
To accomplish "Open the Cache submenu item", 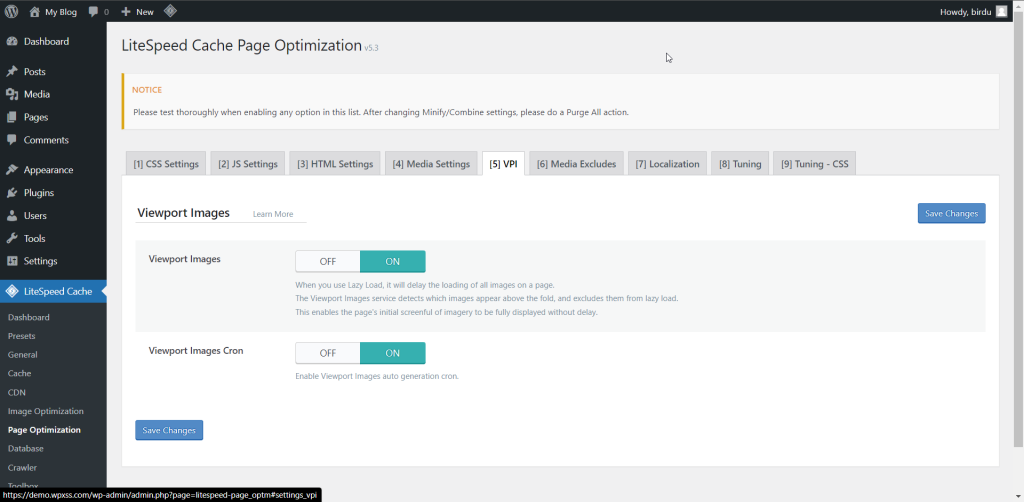I will [20, 373].
